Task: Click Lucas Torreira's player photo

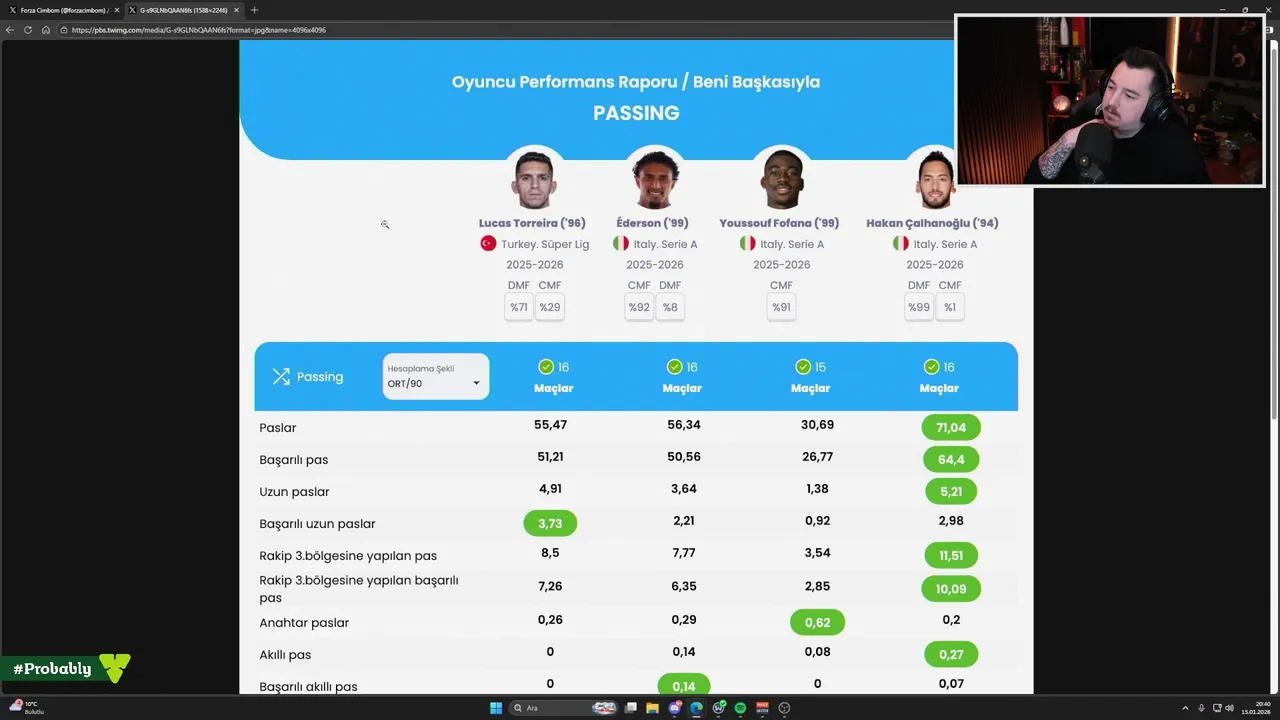Action: [x=534, y=180]
